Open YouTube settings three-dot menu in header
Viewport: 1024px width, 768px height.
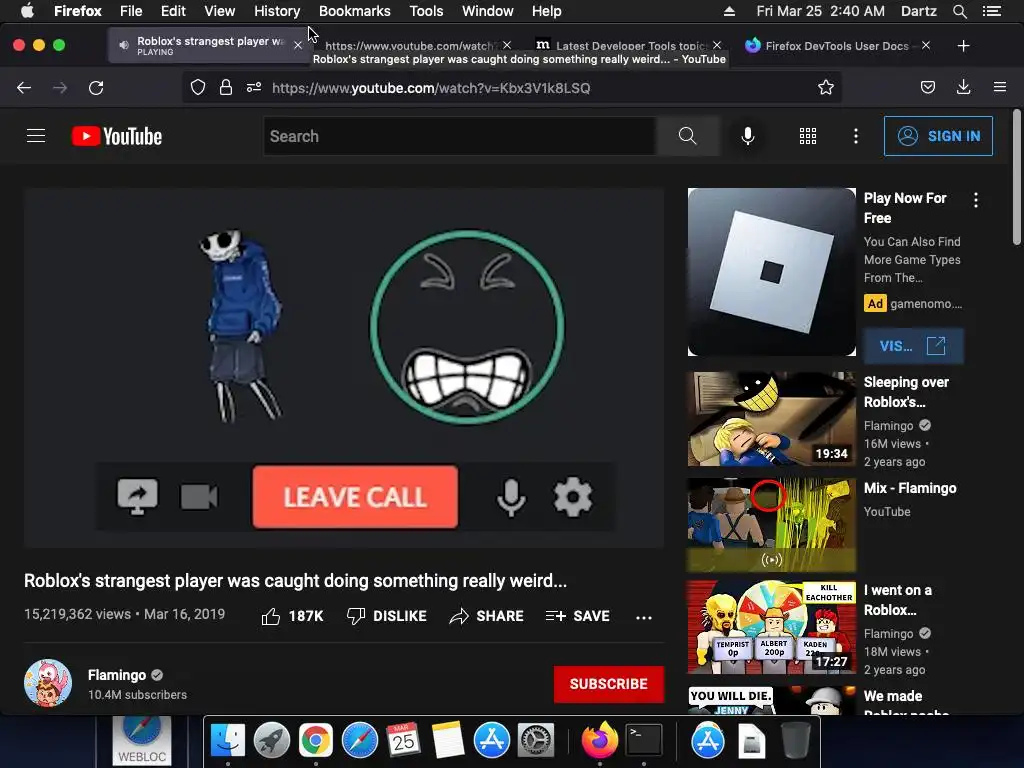[856, 136]
